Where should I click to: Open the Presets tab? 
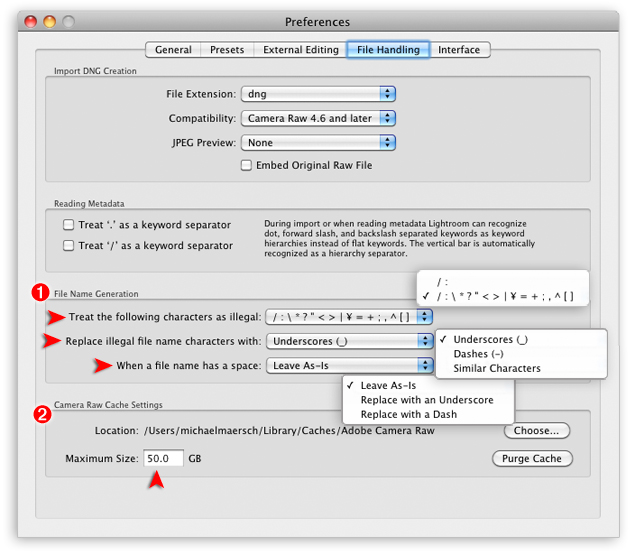click(x=227, y=50)
